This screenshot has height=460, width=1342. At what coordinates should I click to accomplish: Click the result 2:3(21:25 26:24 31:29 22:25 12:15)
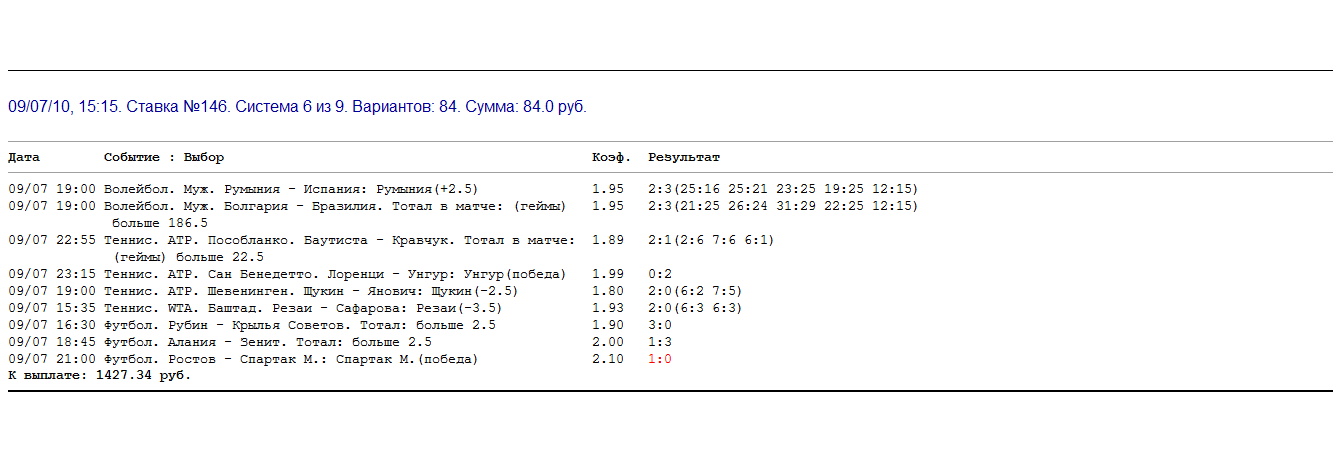pos(783,206)
